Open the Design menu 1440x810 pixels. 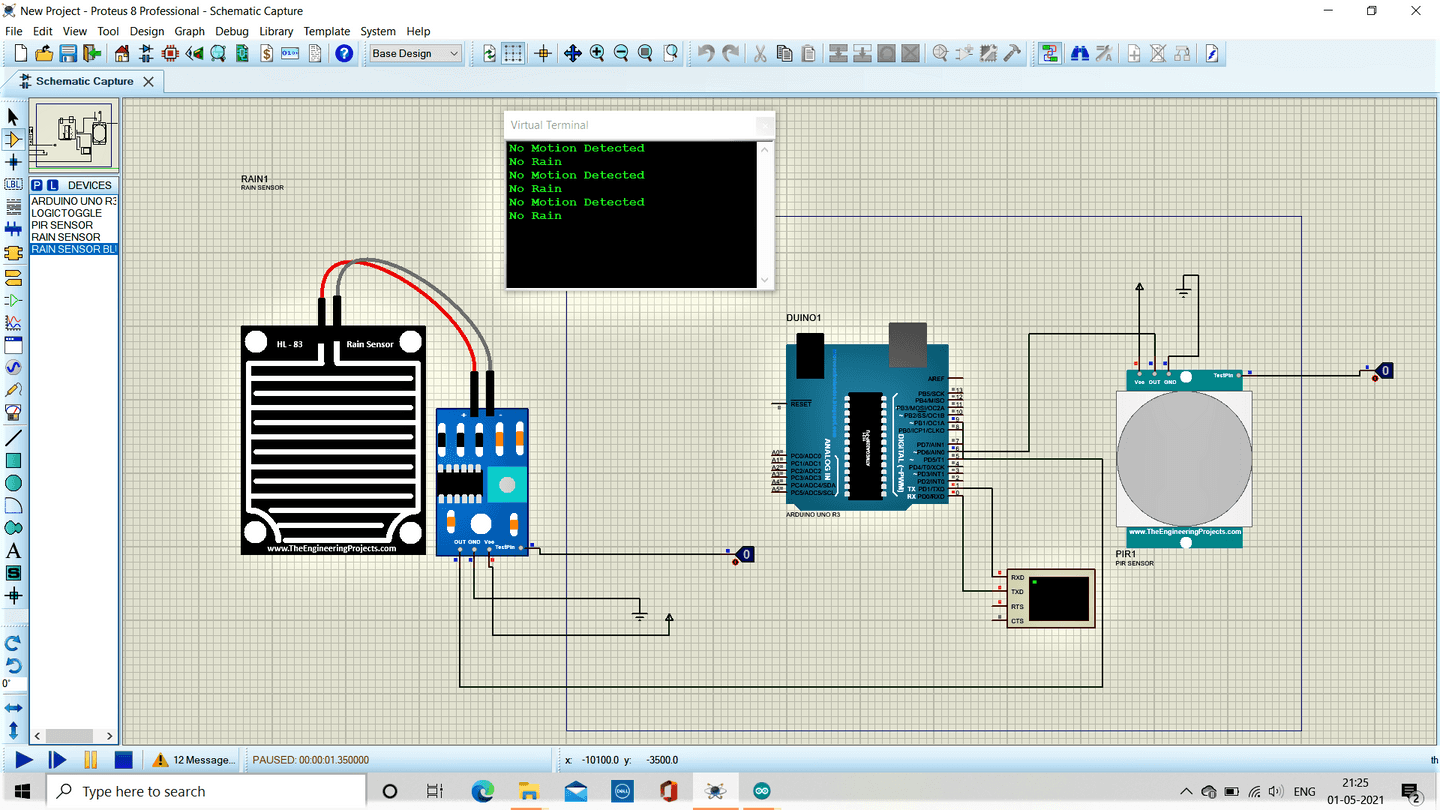click(146, 31)
